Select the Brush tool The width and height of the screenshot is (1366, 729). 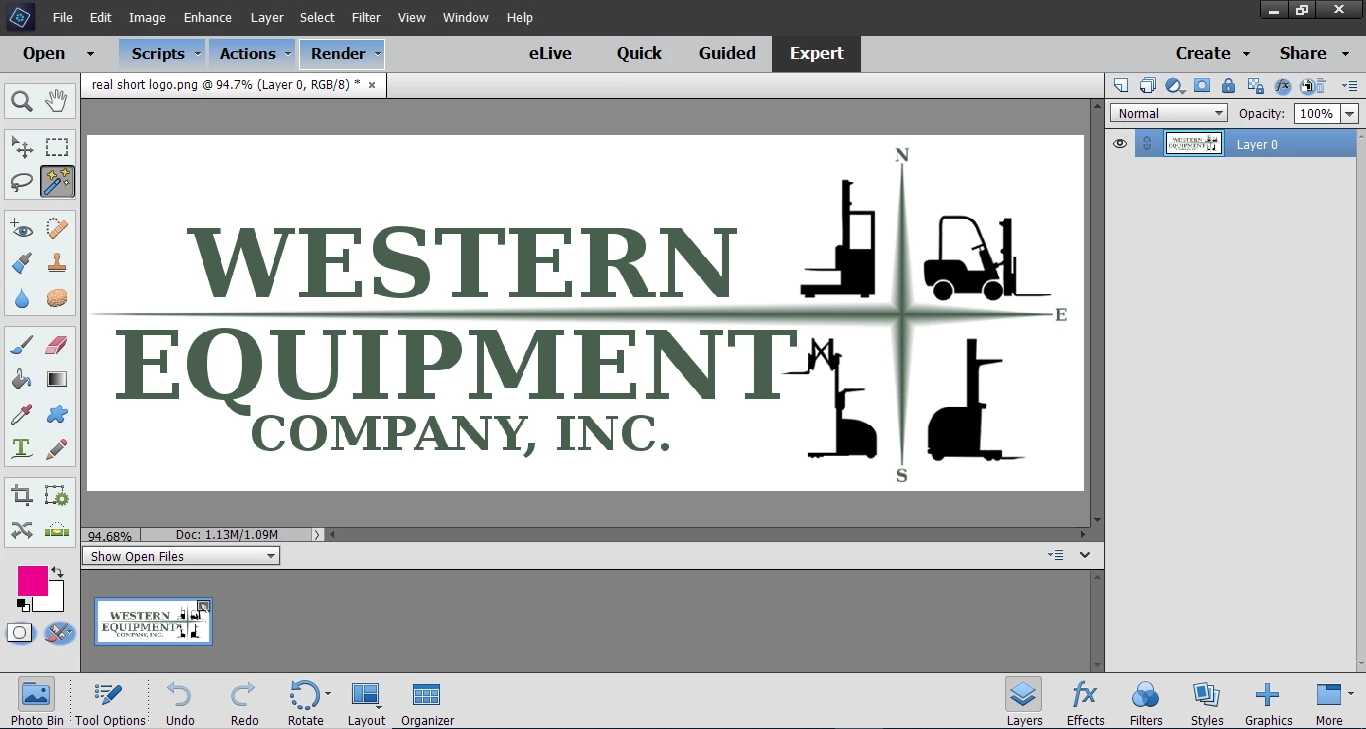point(22,346)
